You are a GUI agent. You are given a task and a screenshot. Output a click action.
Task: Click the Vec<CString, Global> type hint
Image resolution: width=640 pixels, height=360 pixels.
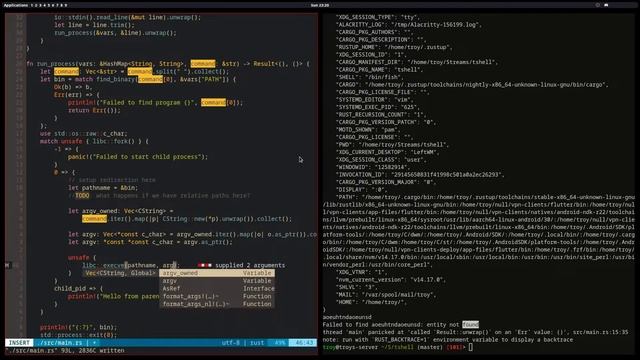tap(120, 273)
